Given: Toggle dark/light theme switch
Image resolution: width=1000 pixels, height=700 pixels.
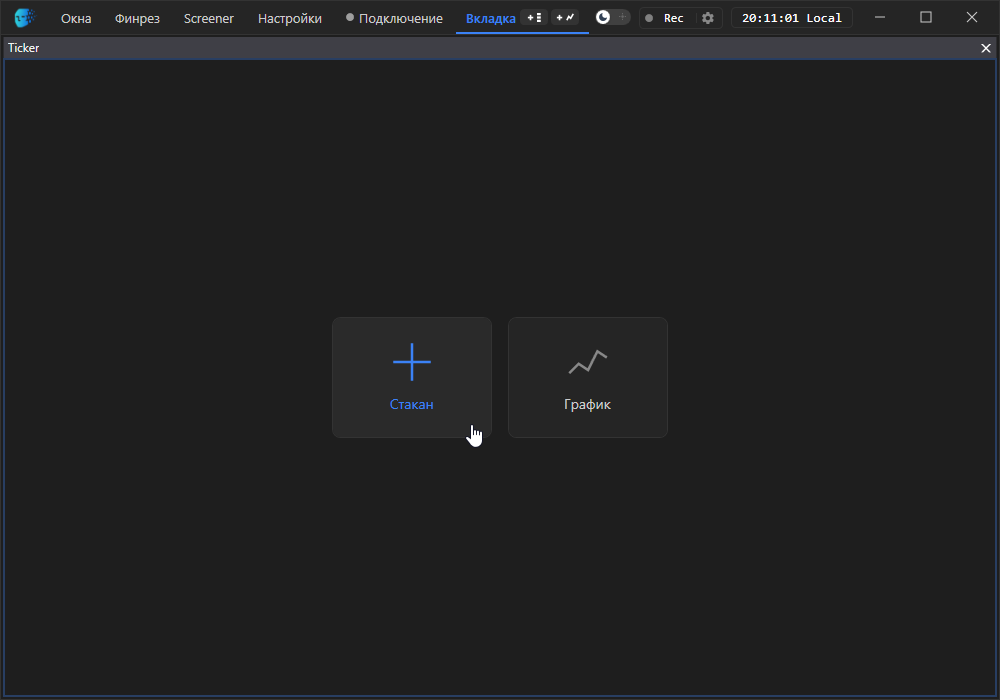Looking at the screenshot, I should tap(612, 17).
